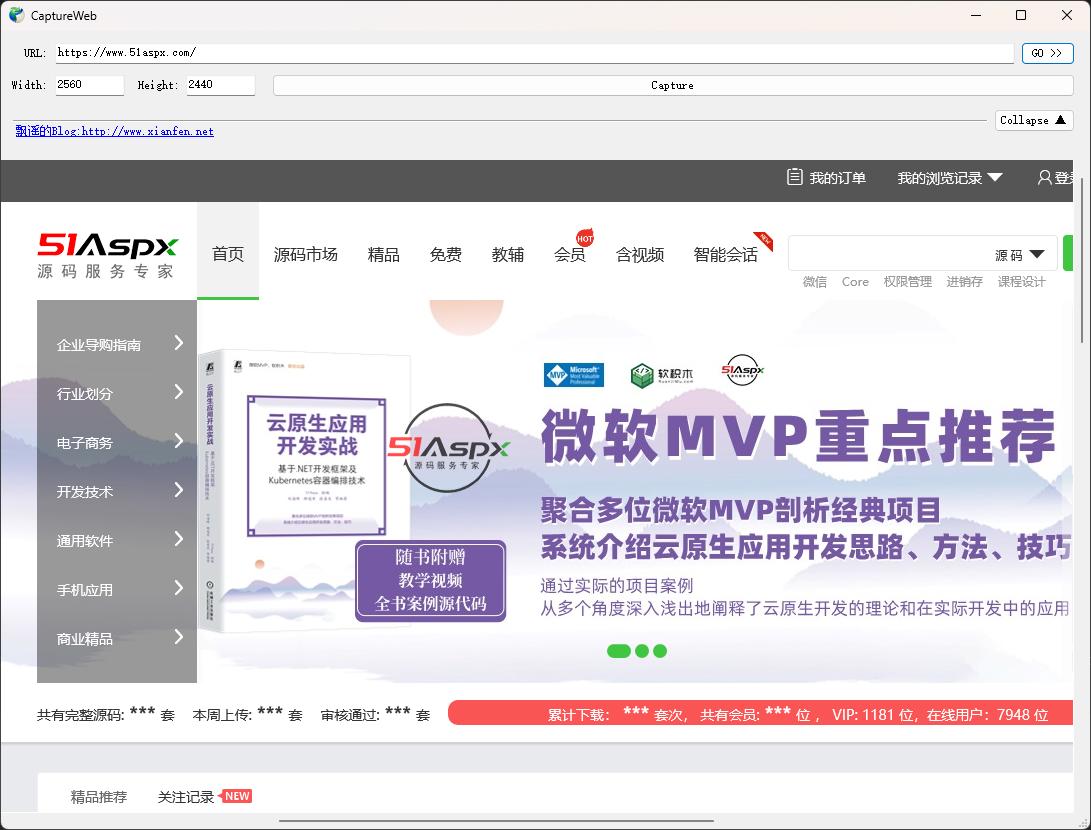Click the NEW ribbon on 智能会话
The width and height of the screenshot is (1091, 830).
tap(763, 241)
